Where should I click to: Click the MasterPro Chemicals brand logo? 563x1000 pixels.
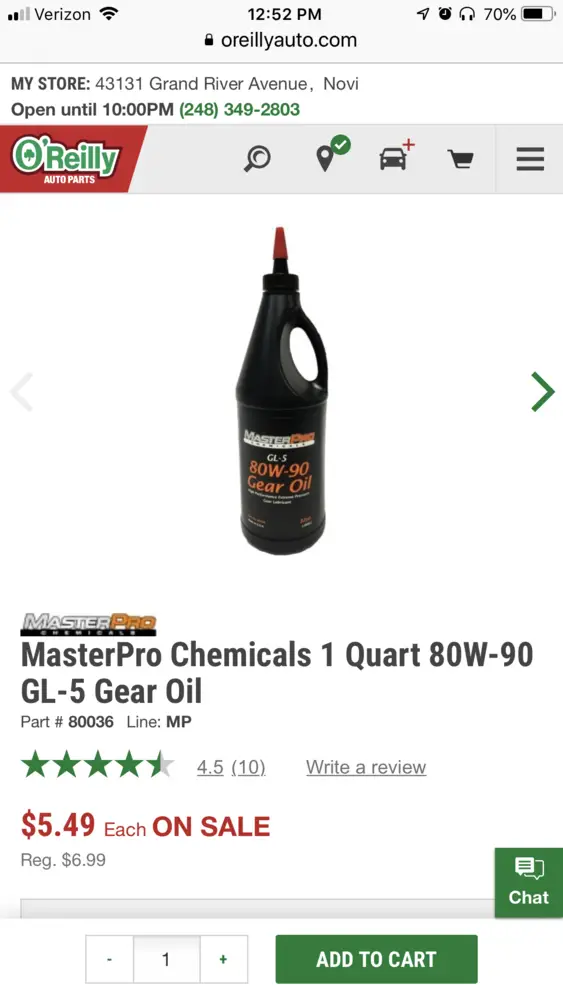click(89, 624)
